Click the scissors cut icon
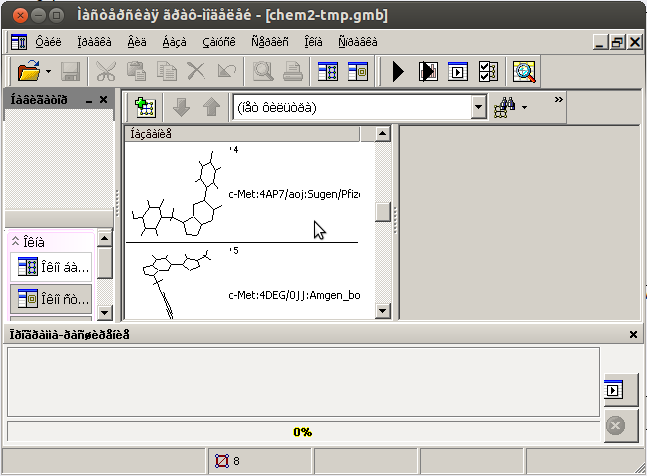The width and height of the screenshot is (647, 476). (106, 71)
